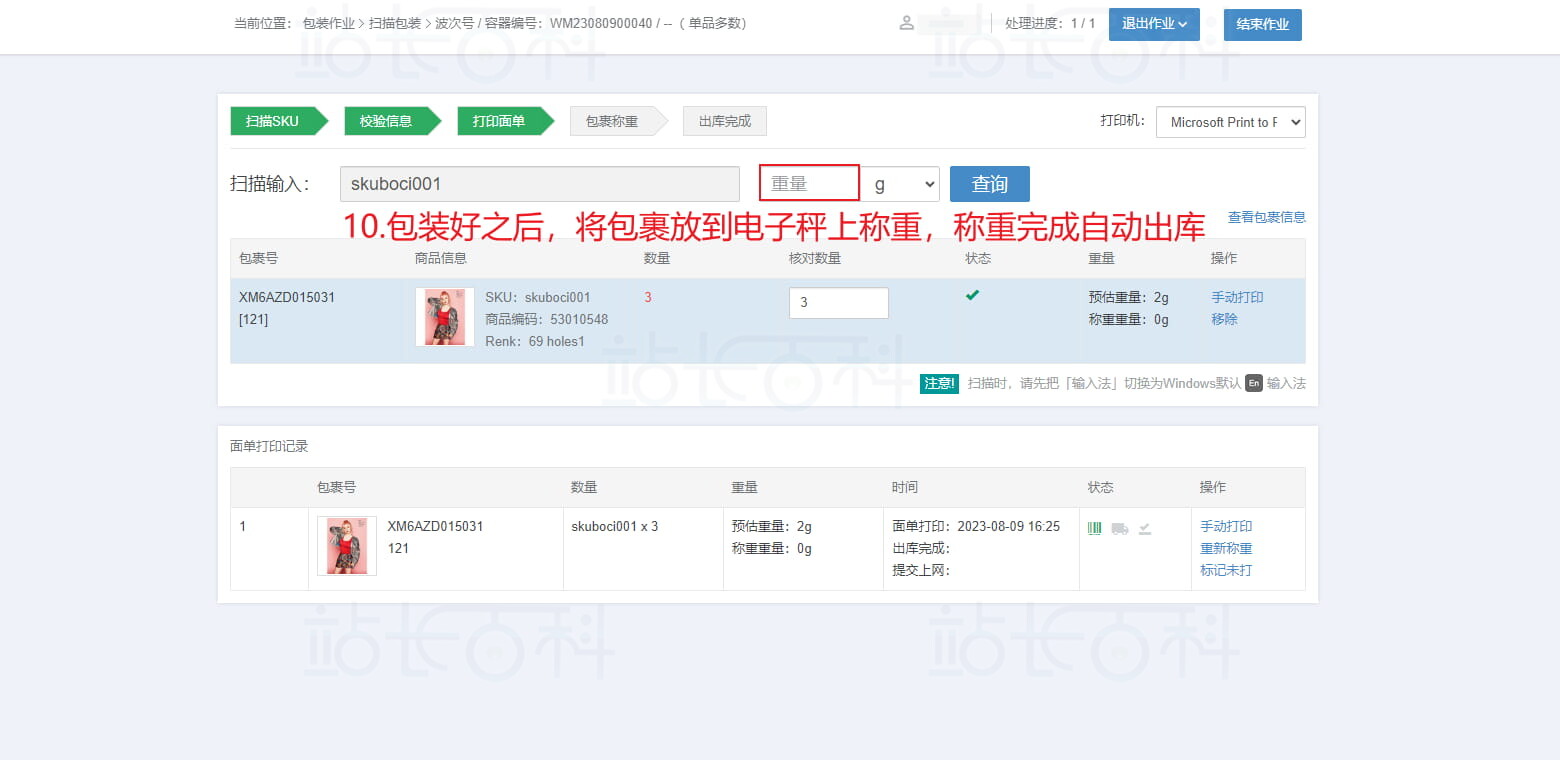This screenshot has height=760, width=1560.
Task: Open the 退出作业 dropdown menu
Action: (1153, 24)
